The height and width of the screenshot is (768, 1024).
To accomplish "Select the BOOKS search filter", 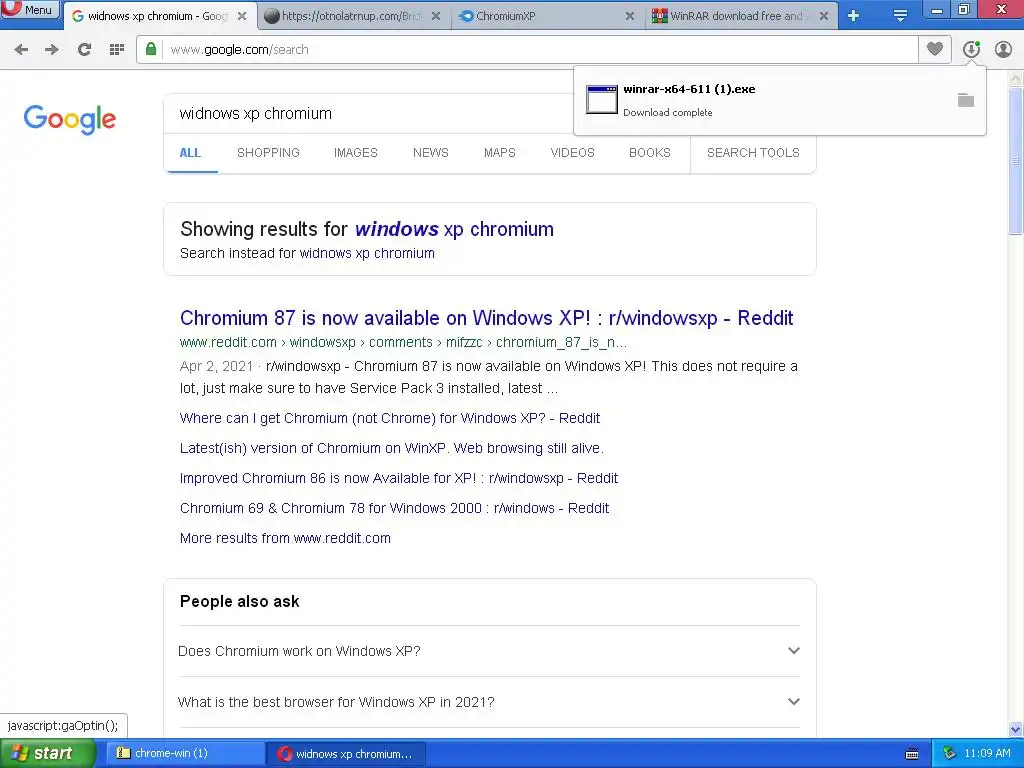I will pyautogui.click(x=650, y=153).
